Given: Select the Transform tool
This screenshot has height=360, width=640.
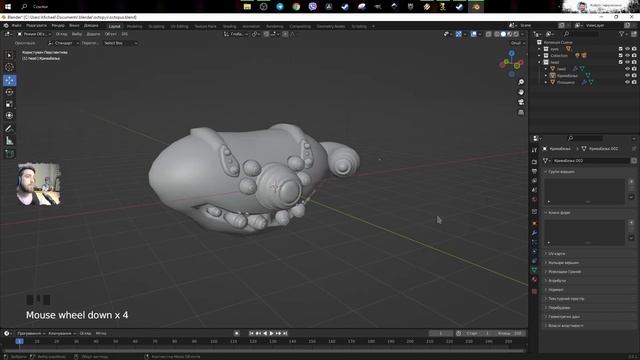Looking at the screenshot, I should [9, 116].
